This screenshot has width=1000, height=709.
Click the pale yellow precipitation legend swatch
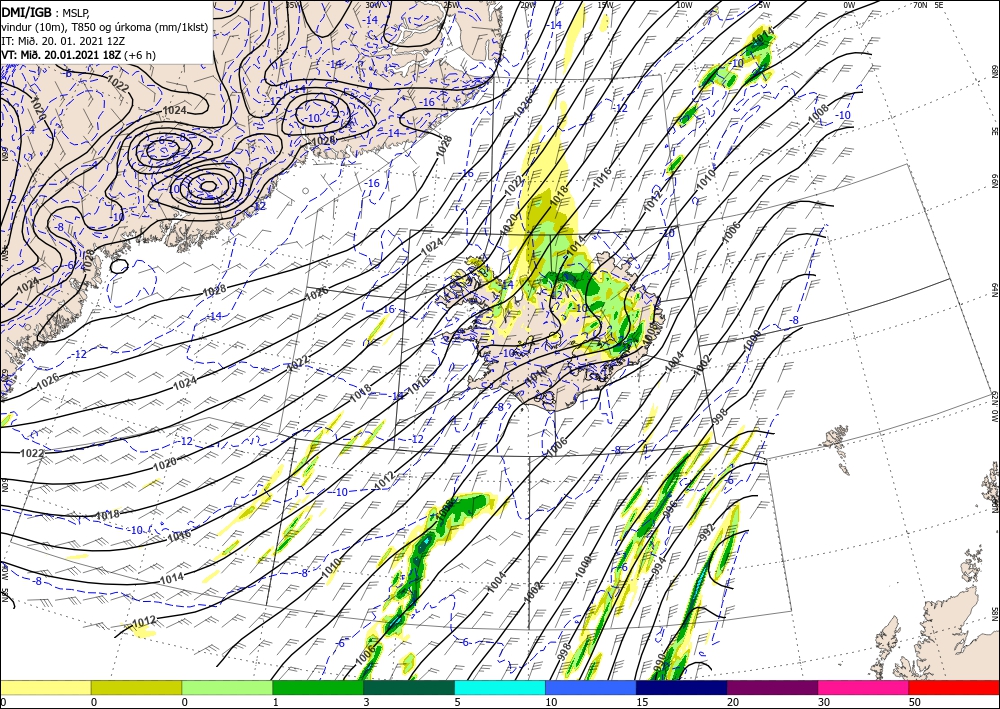(45, 687)
